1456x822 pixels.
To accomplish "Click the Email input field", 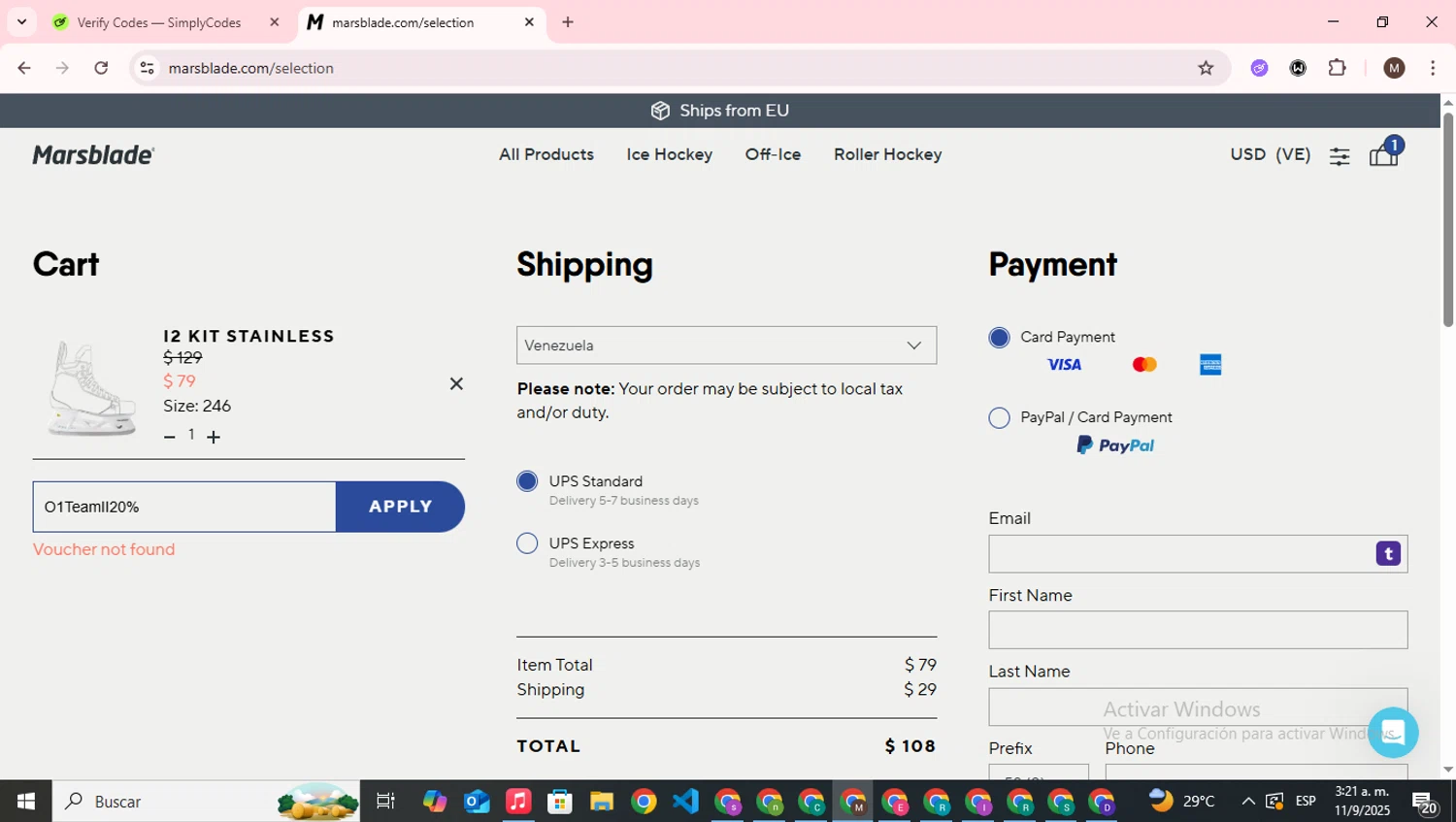I will 1198,554.
